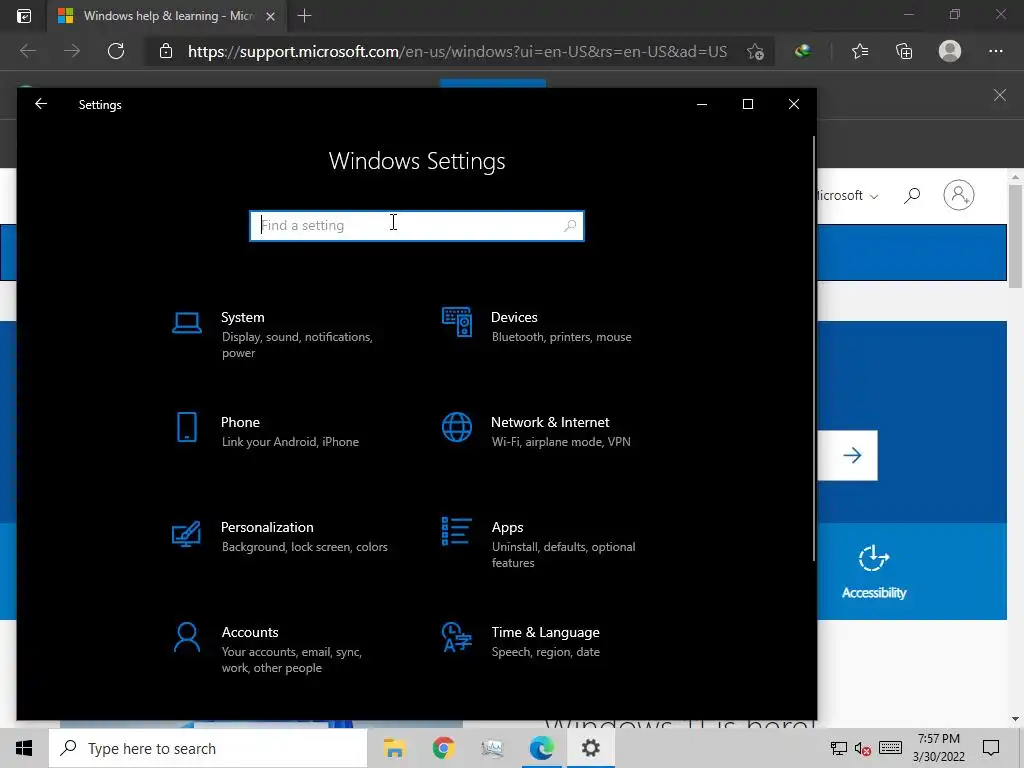
Task: Open Edge Collections icon
Action: click(x=904, y=51)
